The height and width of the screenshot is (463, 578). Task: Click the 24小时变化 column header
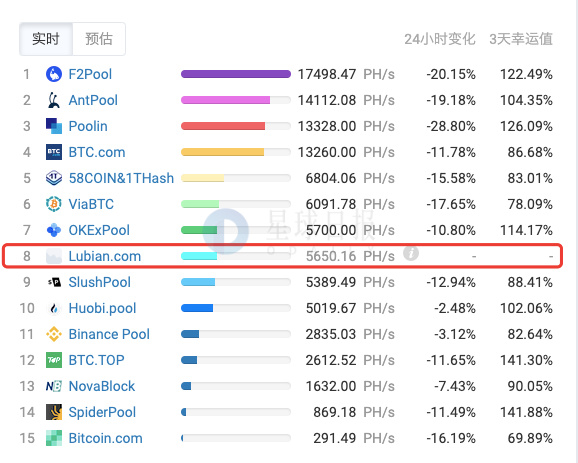click(440, 39)
